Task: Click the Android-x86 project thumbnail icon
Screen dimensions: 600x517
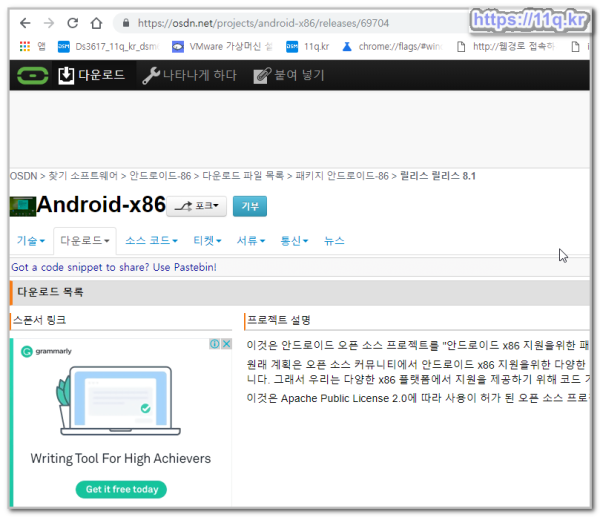Action: pos(23,206)
